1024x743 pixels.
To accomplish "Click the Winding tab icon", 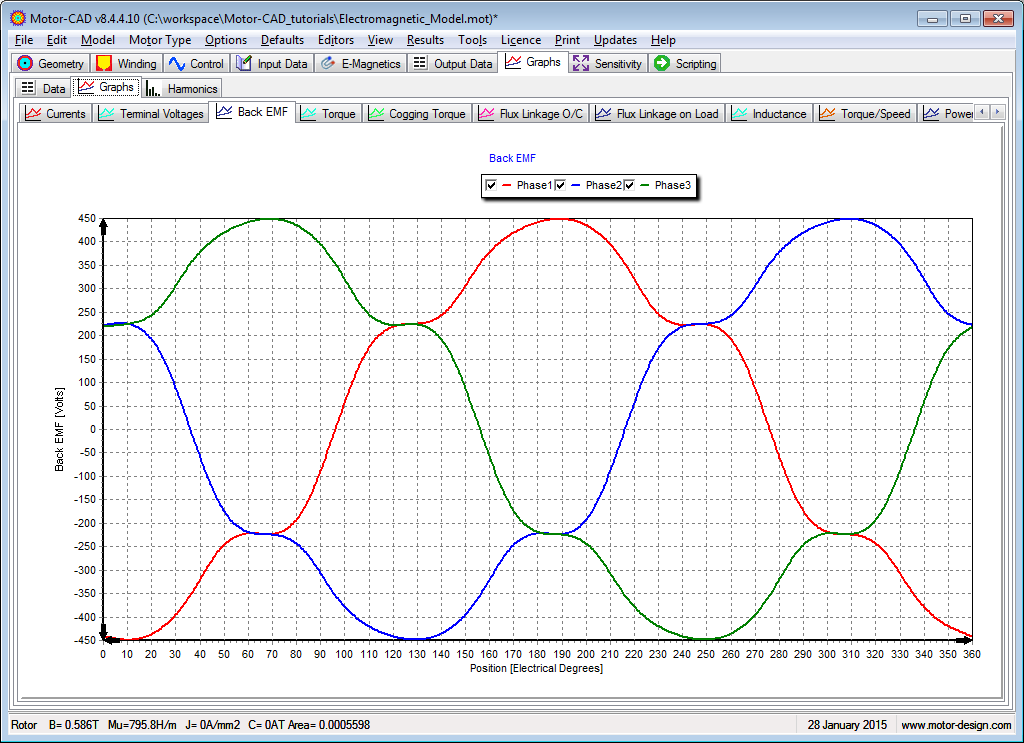I will coord(104,63).
